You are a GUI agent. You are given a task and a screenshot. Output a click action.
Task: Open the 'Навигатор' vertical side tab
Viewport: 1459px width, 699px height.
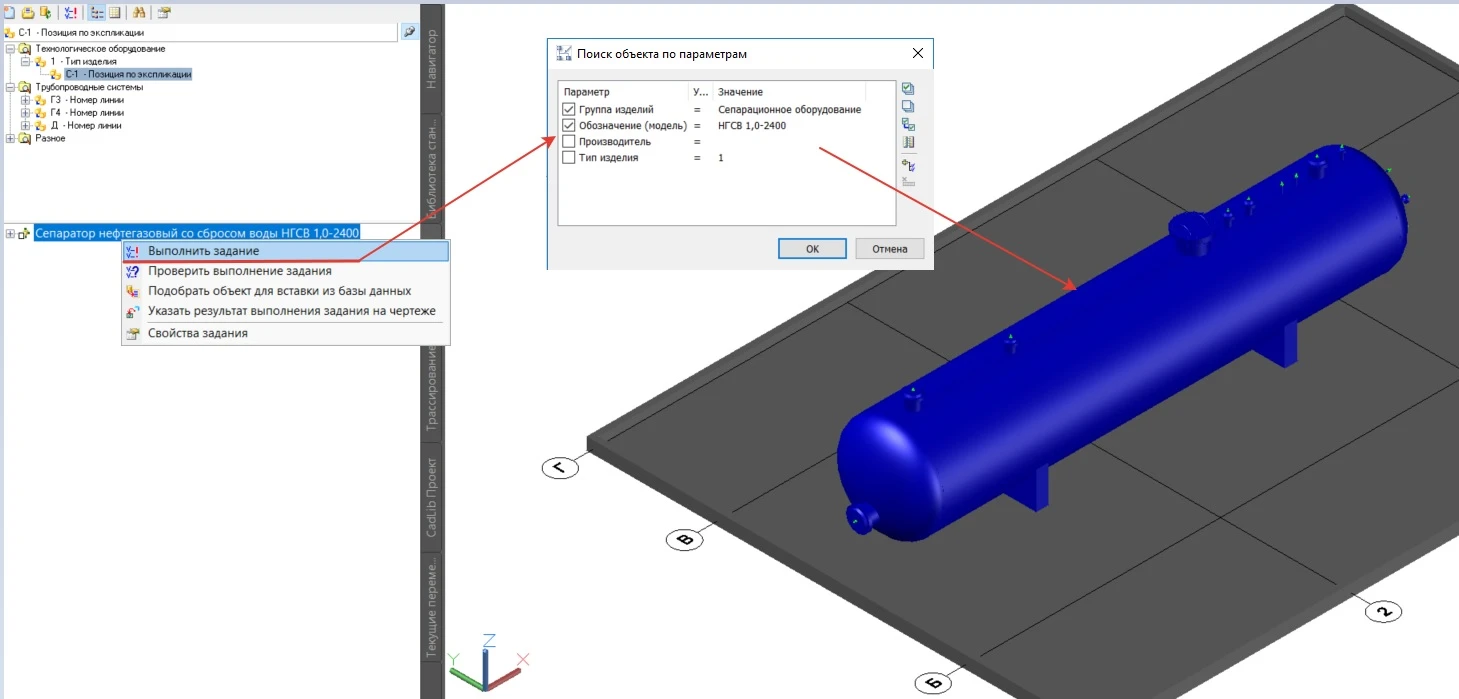coord(432,60)
